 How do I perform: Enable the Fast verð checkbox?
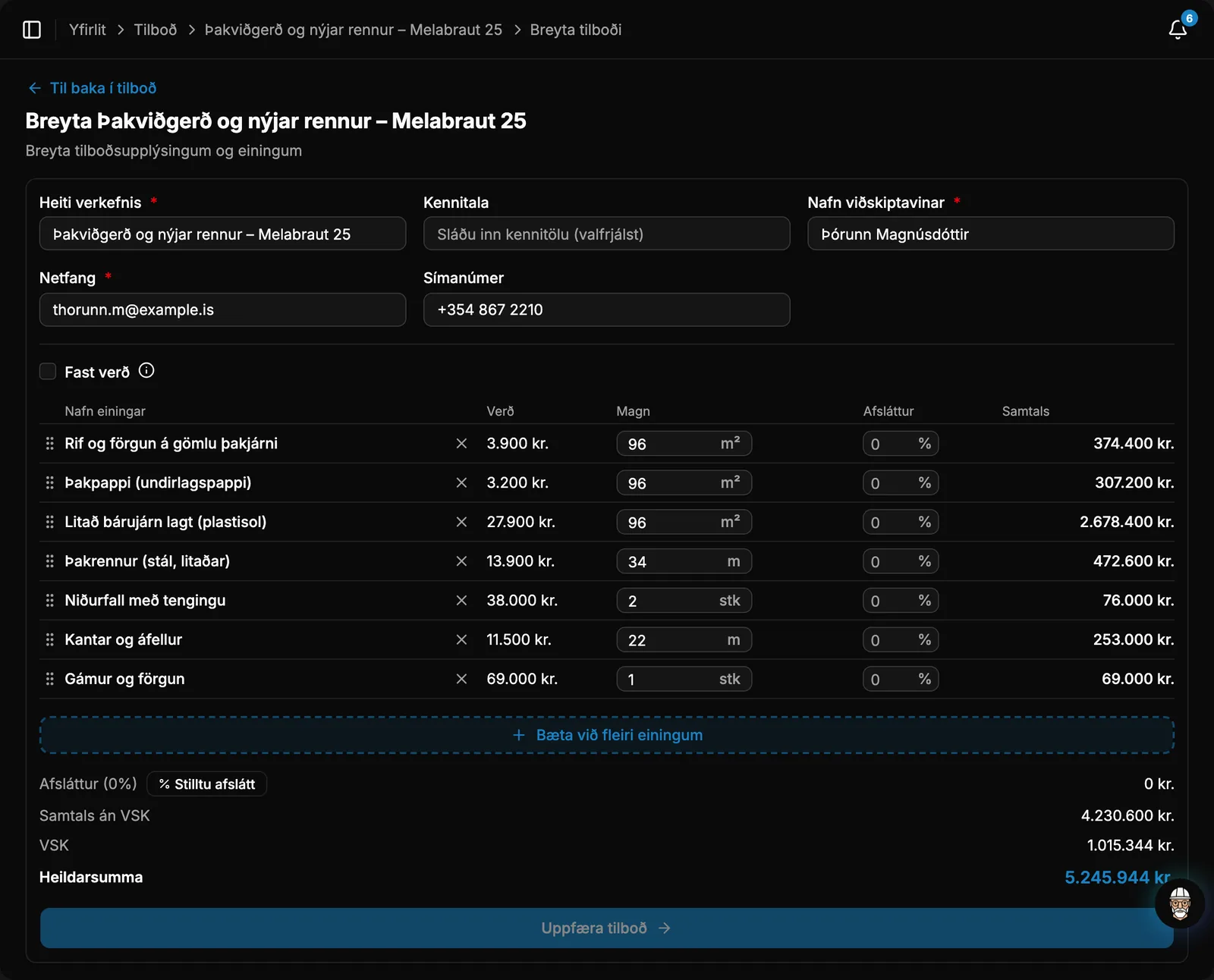pyautogui.click(x=48, y=371)
